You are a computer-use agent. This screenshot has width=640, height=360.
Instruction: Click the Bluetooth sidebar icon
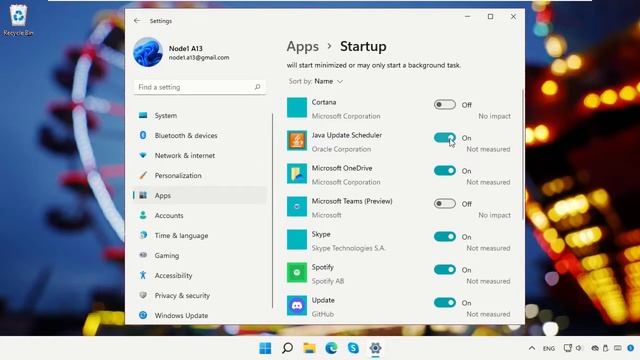pos(143,135)
